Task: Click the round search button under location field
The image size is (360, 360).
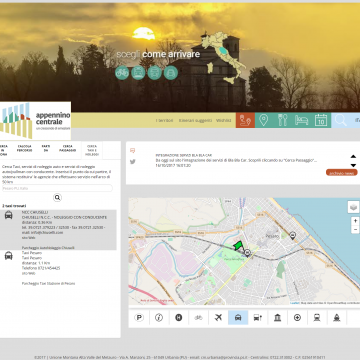Action: [57, 198]
